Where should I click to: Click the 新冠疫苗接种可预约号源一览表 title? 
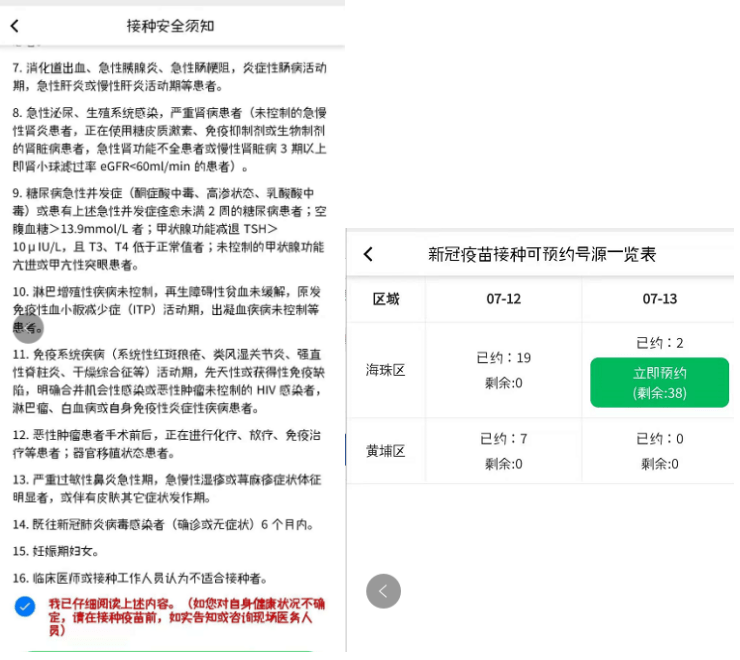point(542,254)
